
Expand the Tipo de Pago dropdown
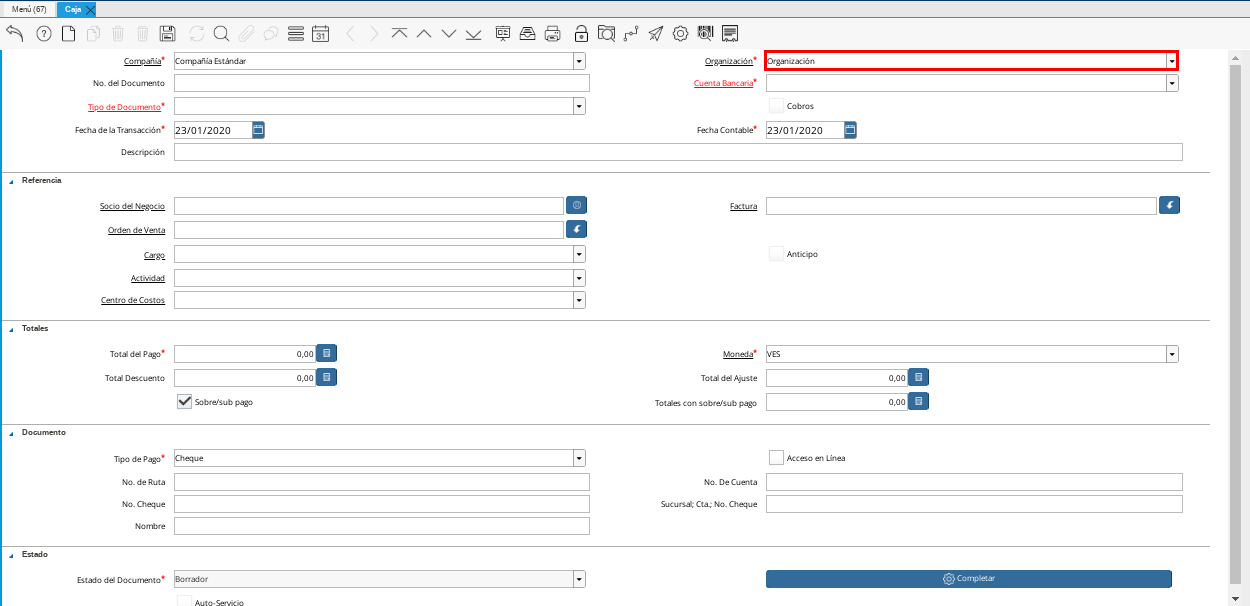pyautogui.click(x=579, y=459)
